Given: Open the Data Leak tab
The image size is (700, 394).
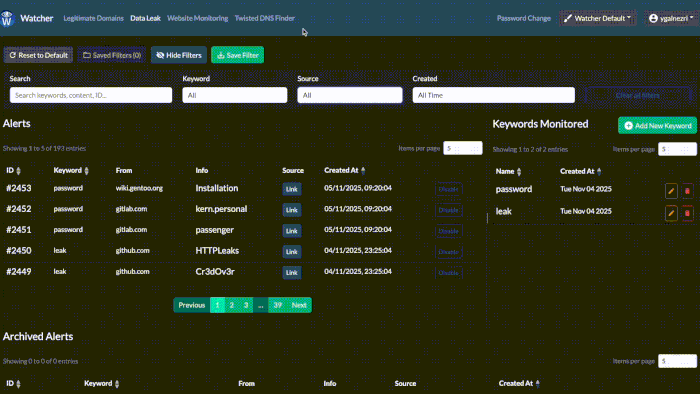Looking at the screenshot, I should pos(145,18).
